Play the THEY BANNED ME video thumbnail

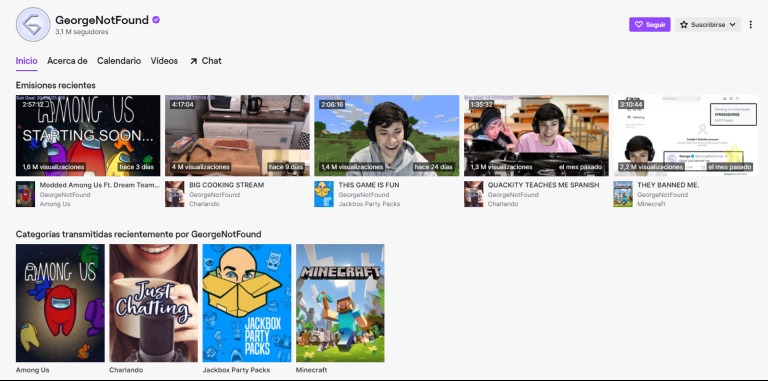click(x=685, y=136)
